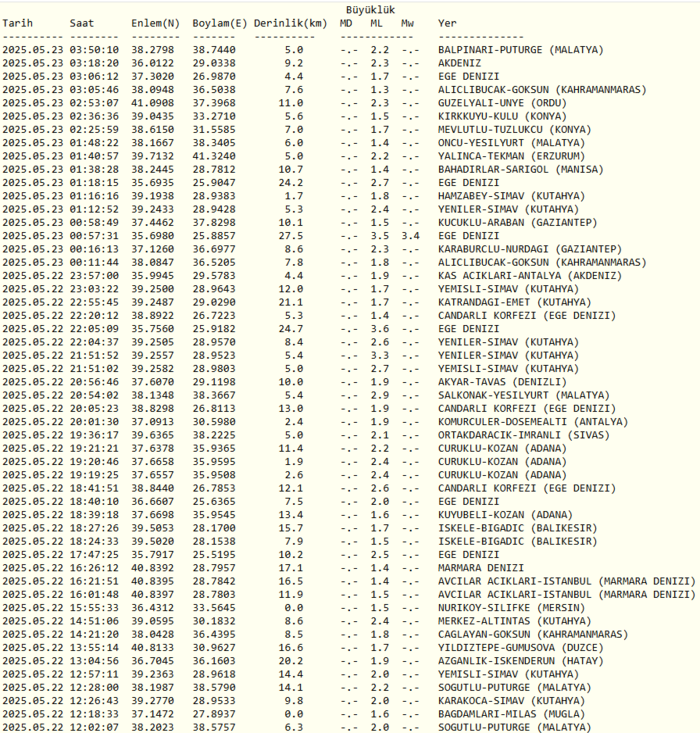Click YALINCA-TEKMAN (ERZURUM) entry
This screenshot has width=700, height=733.
512,156
